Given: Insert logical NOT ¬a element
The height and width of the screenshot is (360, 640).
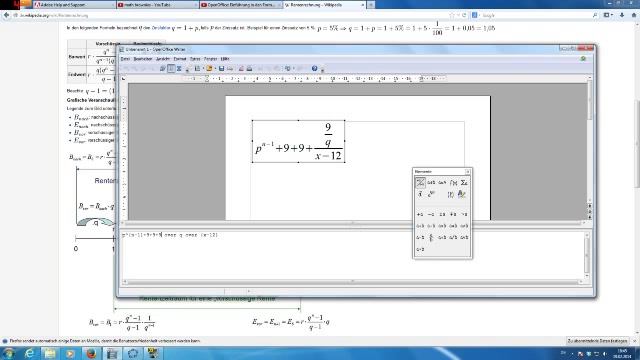Looking at the screenshot, I should 464,214.
